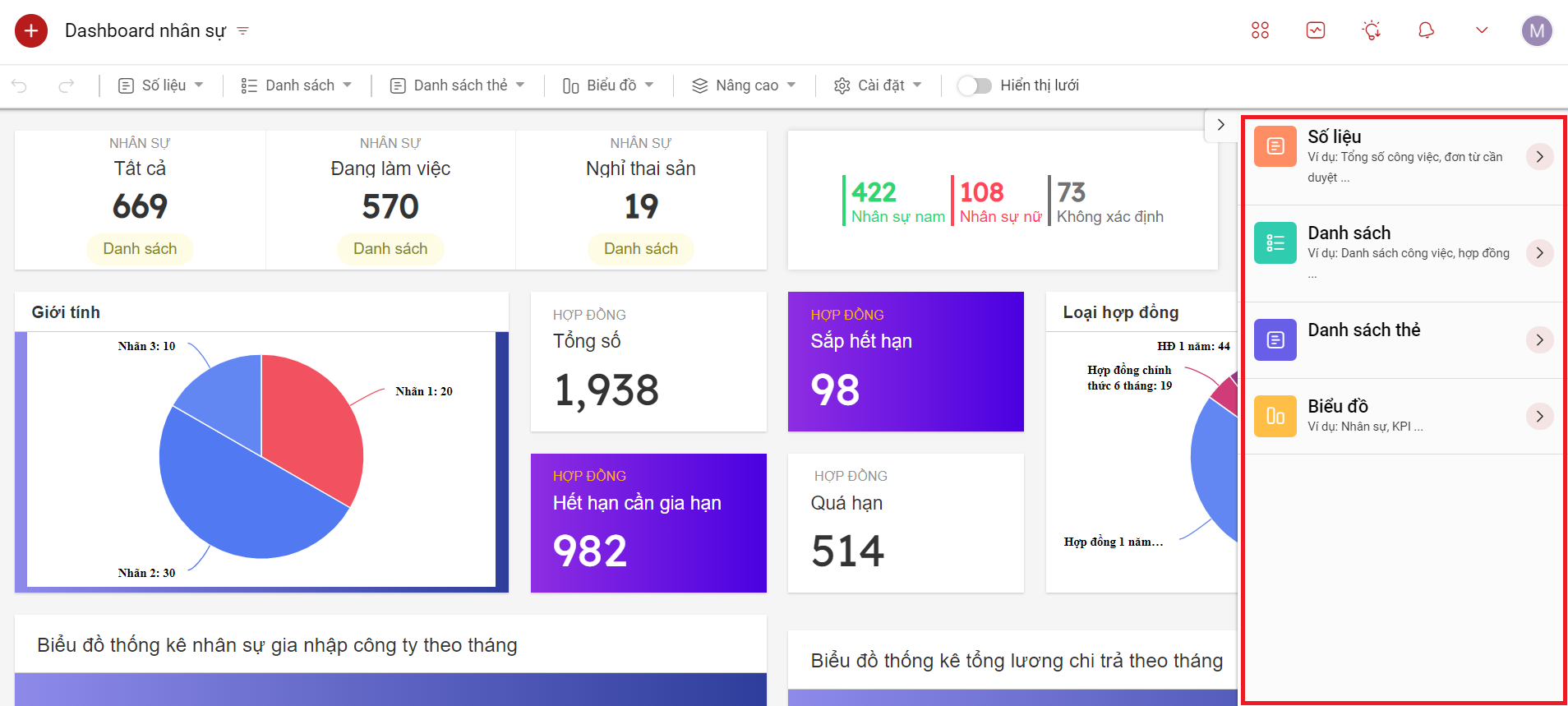Viewport: 1568px width, 706px height.
Task: Expand the Nâng cao dropdown
Action: (x=744, y=85)
